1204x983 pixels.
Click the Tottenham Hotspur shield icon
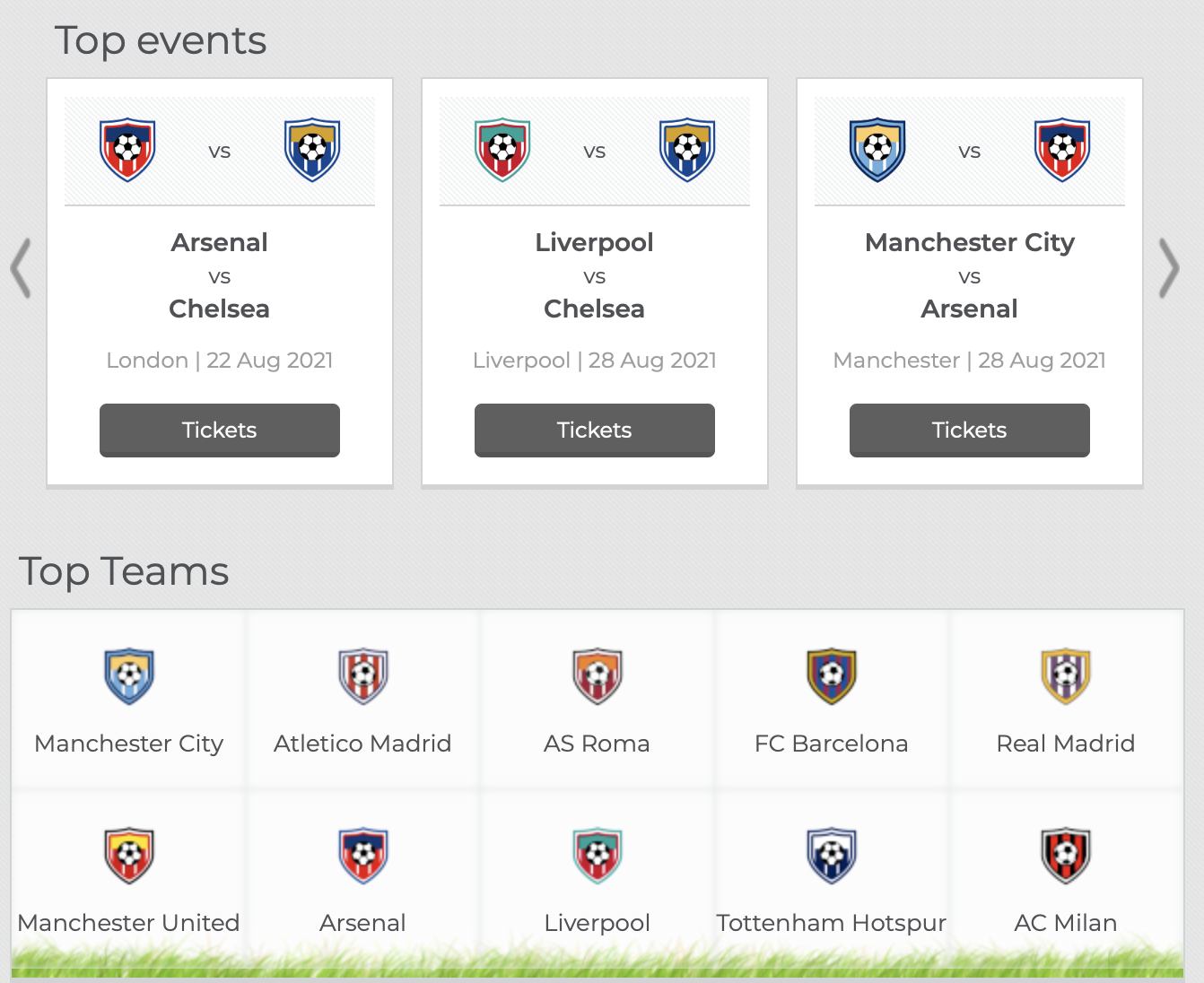(x=832, y=856)
